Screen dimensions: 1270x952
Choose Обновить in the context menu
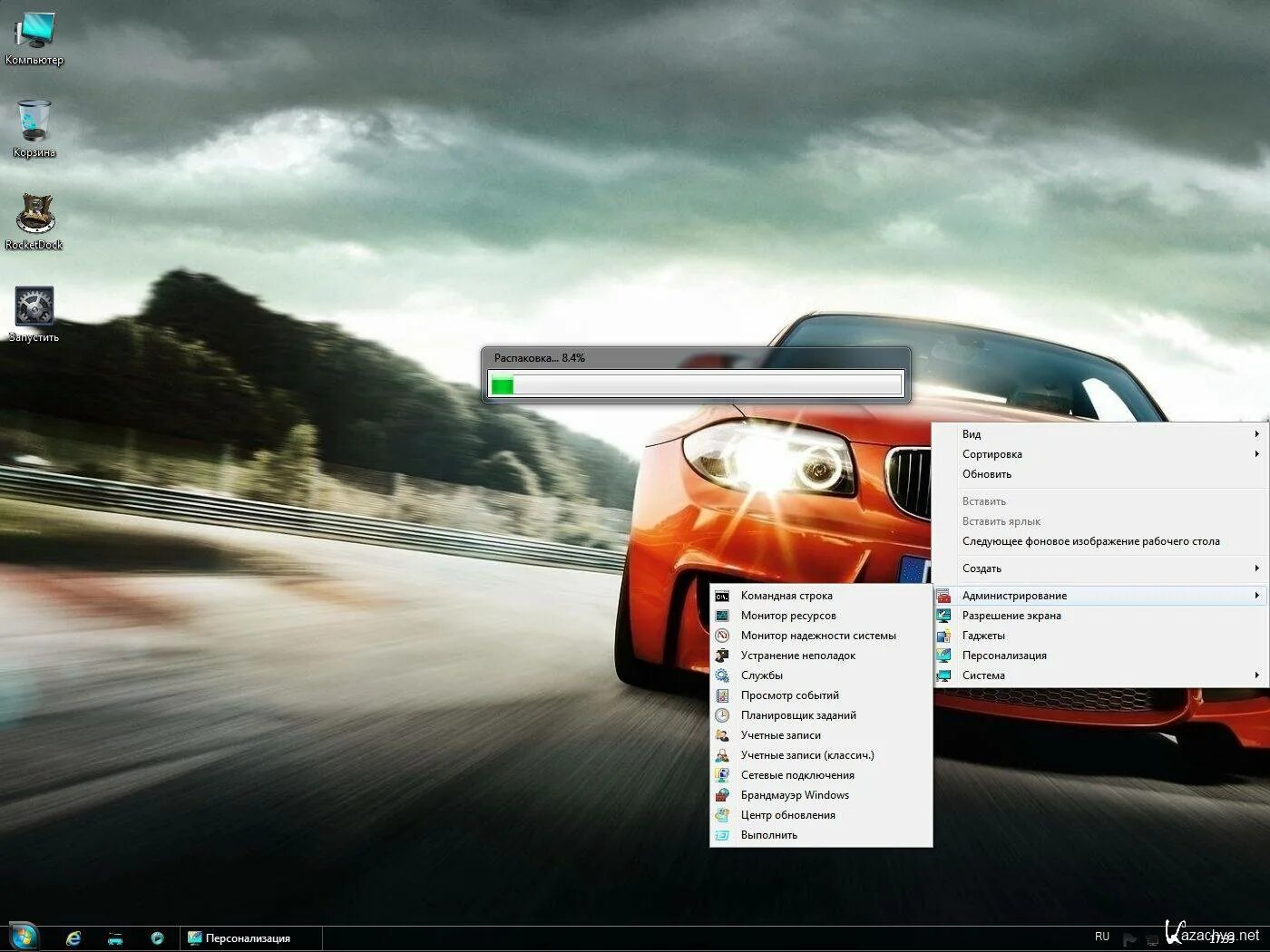pyautogui.click(x=1100, y=474)
